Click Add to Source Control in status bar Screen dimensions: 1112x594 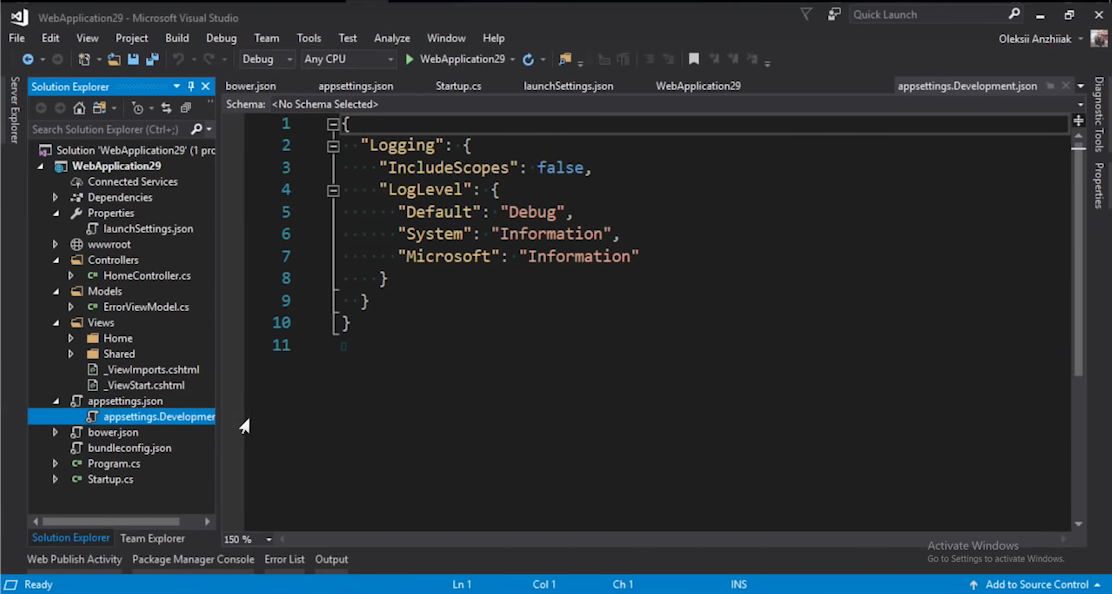(1037, 585)
